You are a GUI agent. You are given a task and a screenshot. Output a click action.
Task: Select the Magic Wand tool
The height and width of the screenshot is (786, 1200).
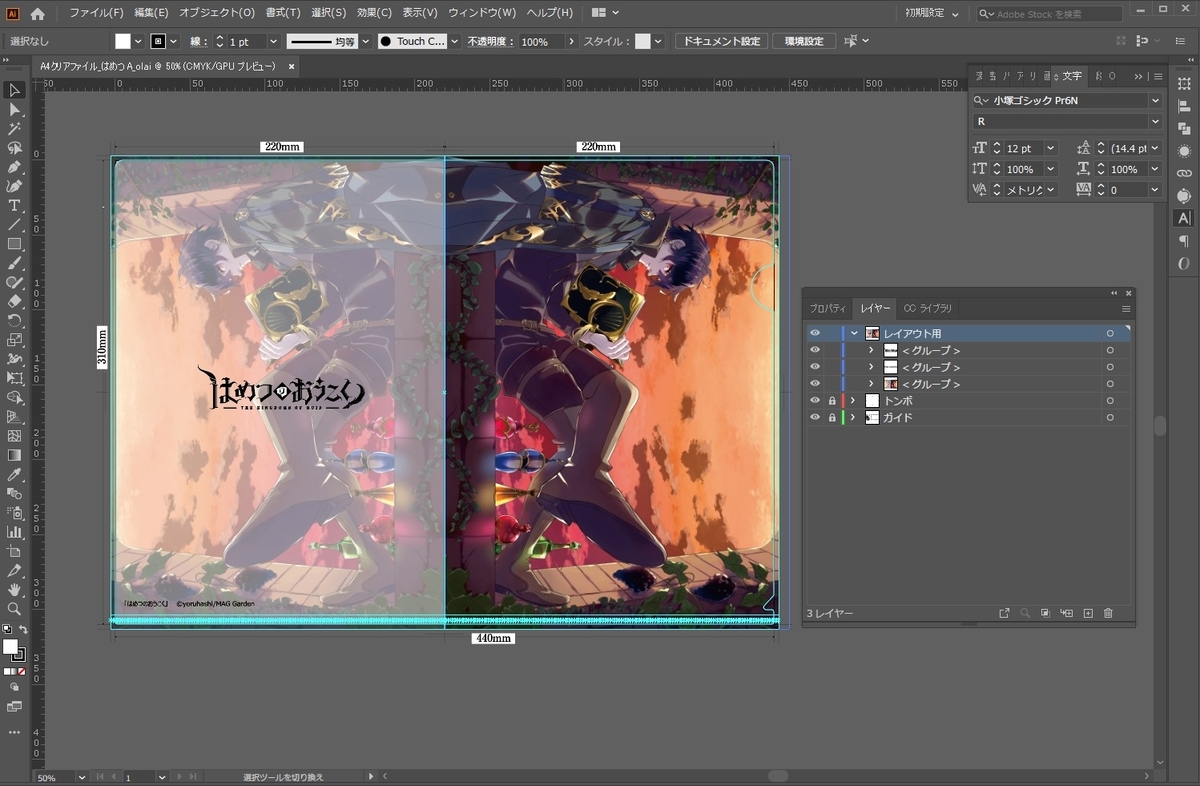point(14,129)
